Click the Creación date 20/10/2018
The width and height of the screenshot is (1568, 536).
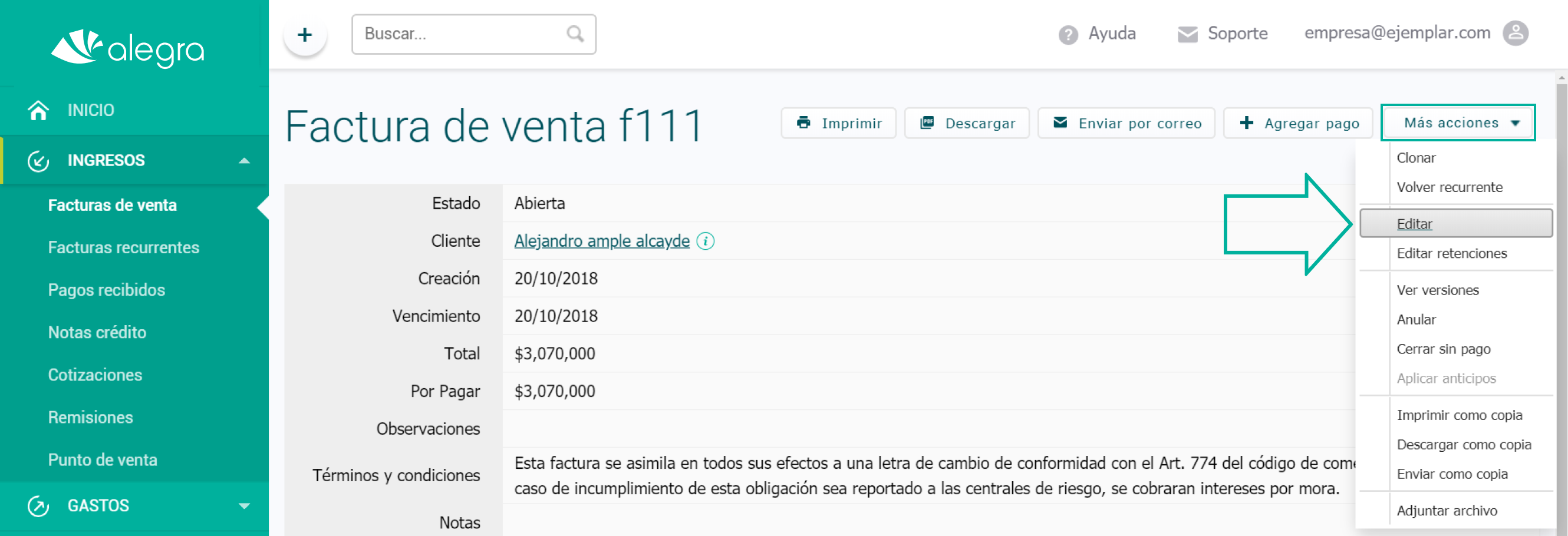(556, 279)
